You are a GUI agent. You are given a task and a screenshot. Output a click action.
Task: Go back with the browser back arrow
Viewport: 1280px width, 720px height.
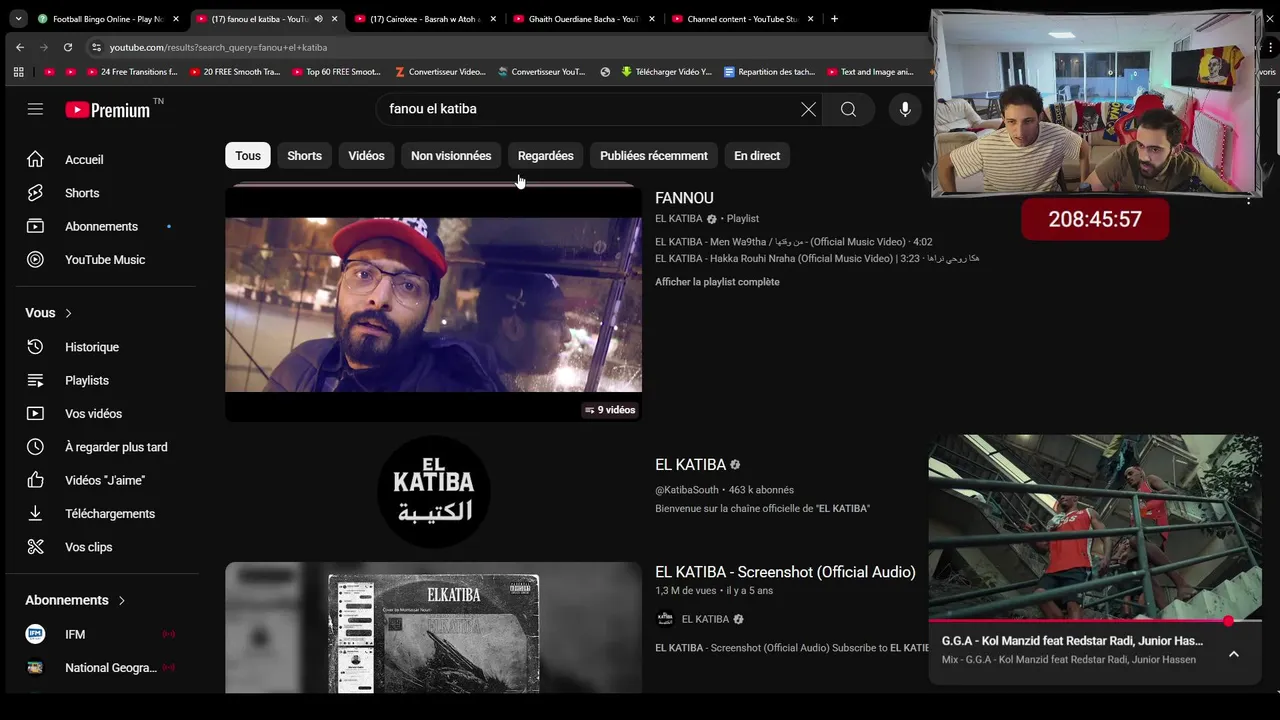tap(20, 47)
